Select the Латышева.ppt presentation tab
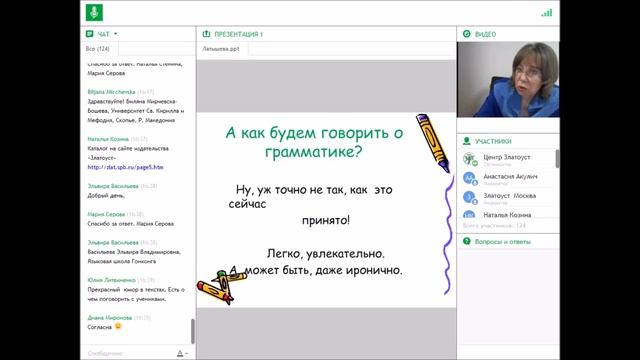The image size is (640, 360). [x=221, y=49]
